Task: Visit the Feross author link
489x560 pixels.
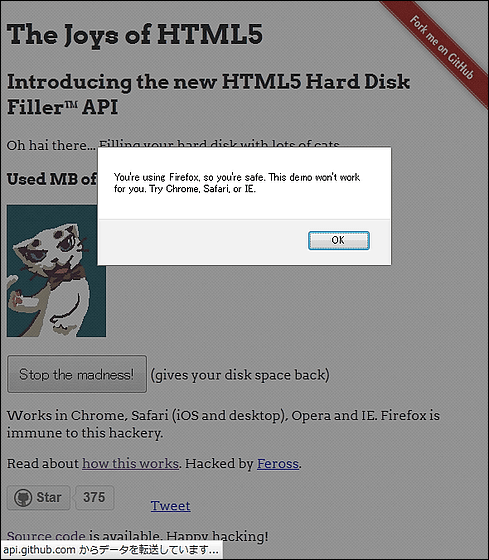Action: click(x=278, y=464)
